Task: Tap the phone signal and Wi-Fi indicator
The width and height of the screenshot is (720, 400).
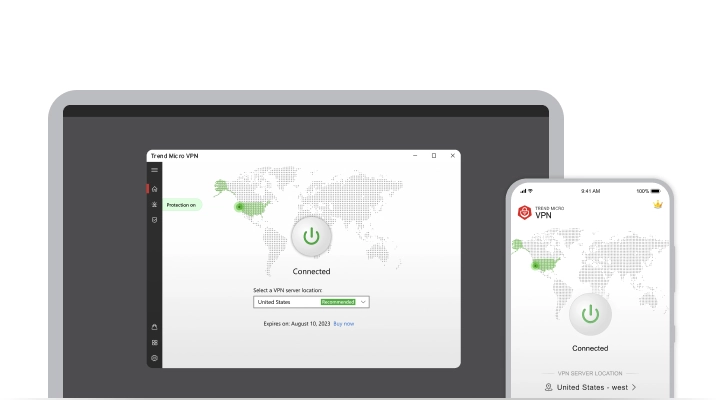Action: point(526,191)
